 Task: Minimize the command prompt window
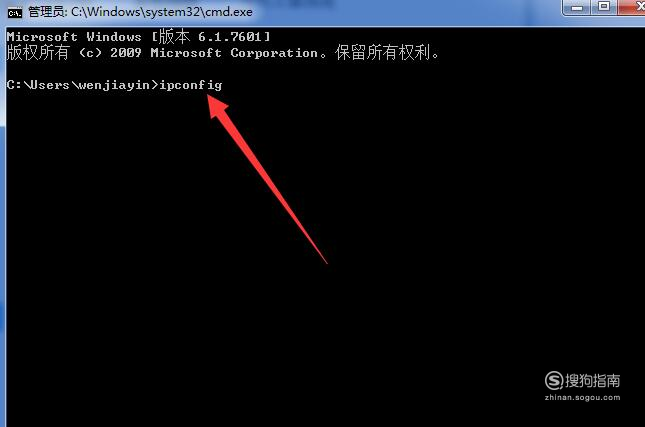pos(577,7)
